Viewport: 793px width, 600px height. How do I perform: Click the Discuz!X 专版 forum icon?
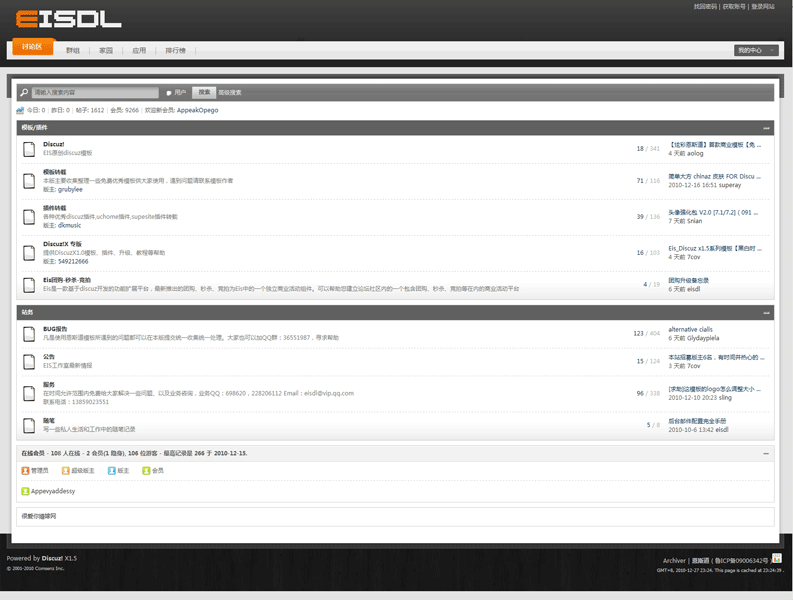(29, 252)
